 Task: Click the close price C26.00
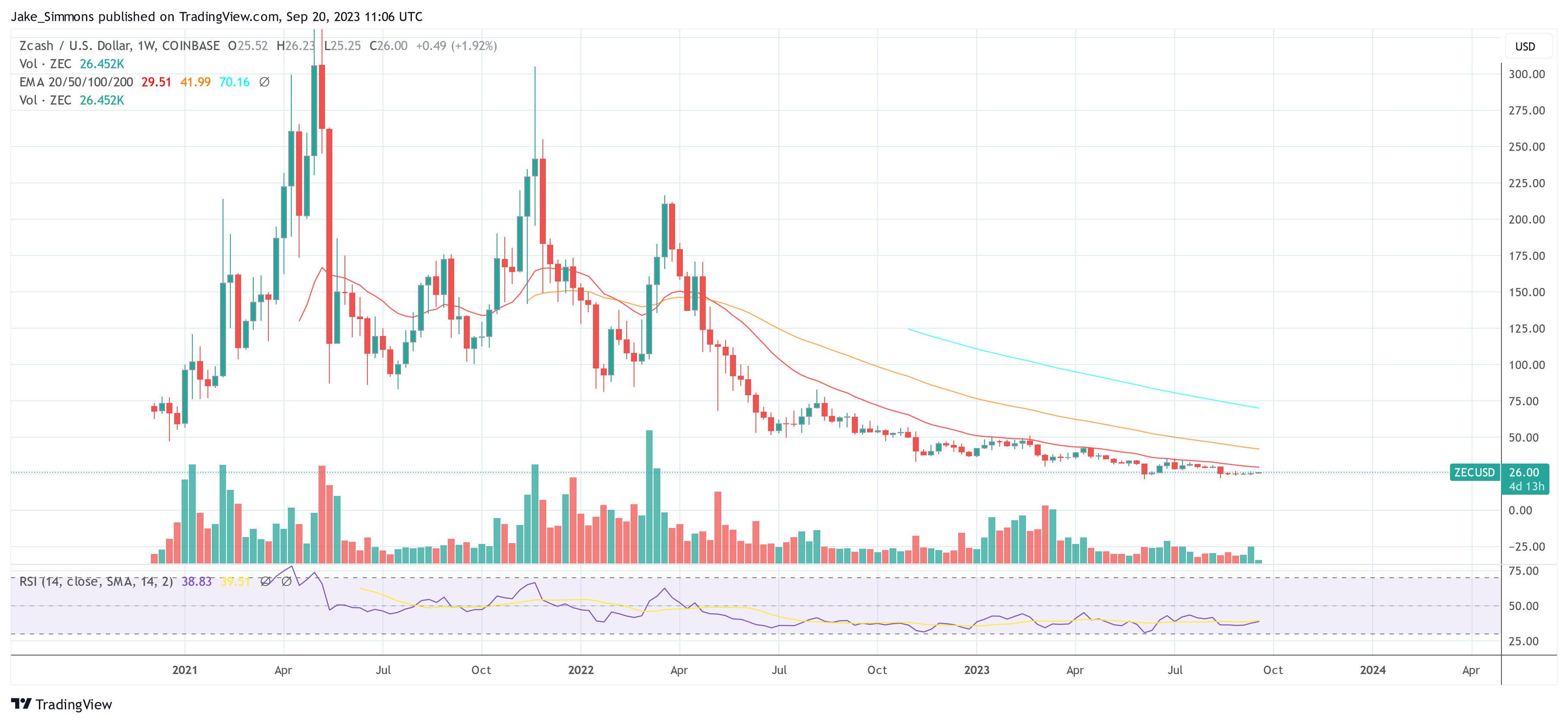pos(389,46)
